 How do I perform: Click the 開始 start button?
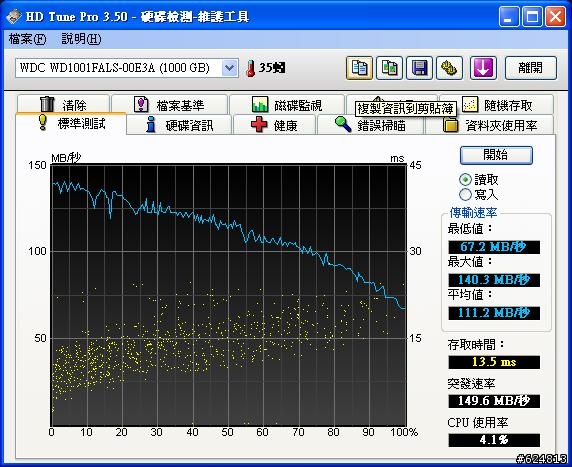point(496,155)
